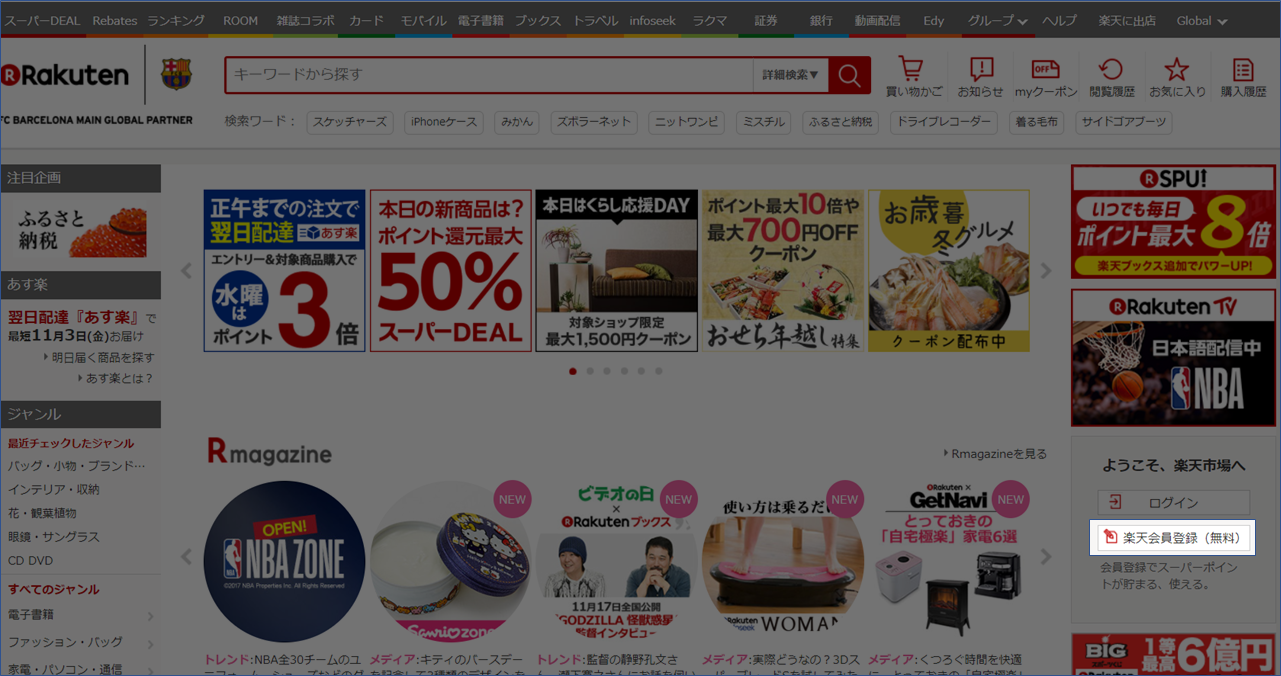This screenshot has width=1281, height=676.
Task: Click the スケッチャーズ search keyword tag
Action: pyautogui.click(x=350, y=122)
